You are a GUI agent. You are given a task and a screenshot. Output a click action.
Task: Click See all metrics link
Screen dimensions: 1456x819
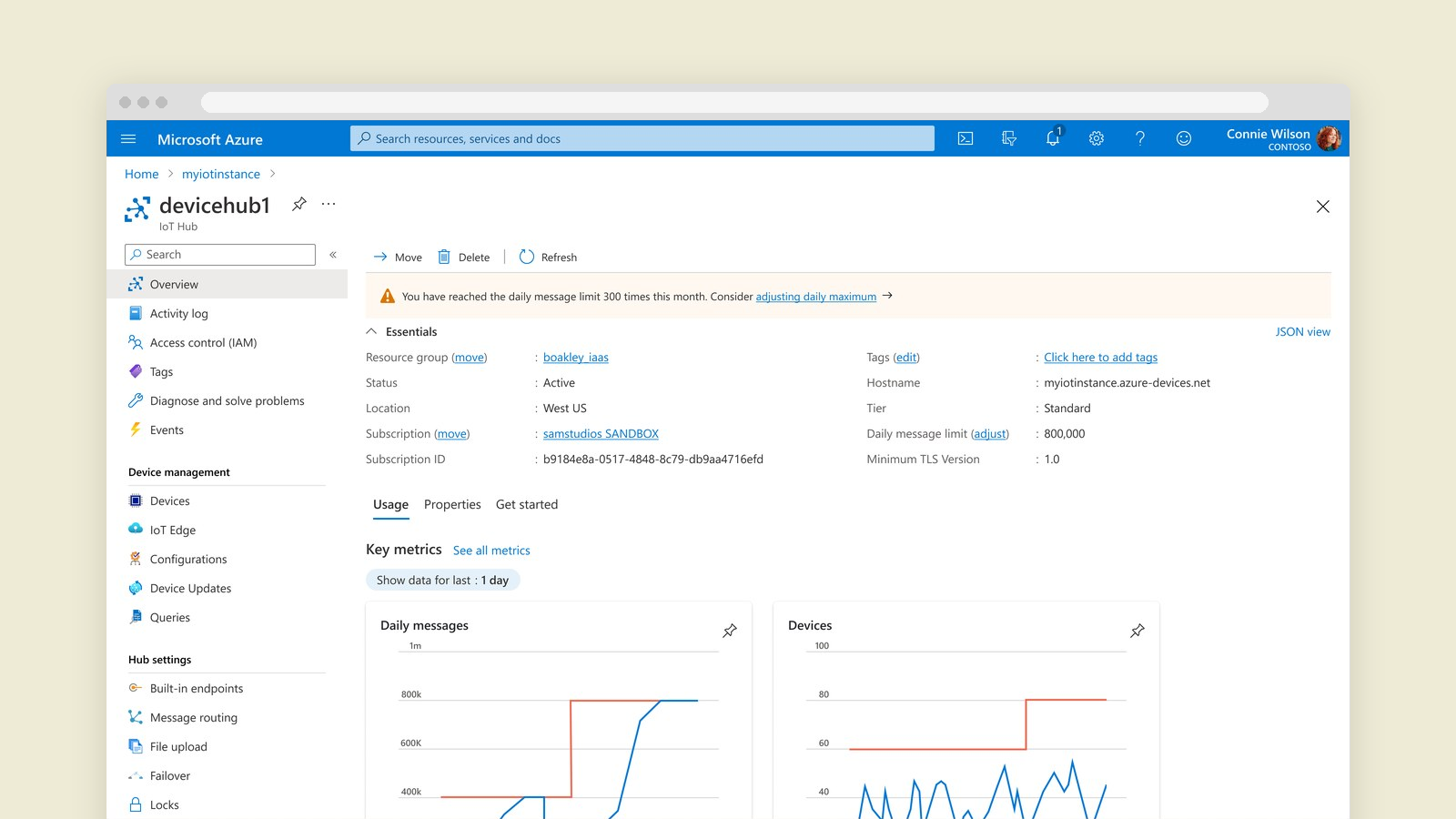491,551
